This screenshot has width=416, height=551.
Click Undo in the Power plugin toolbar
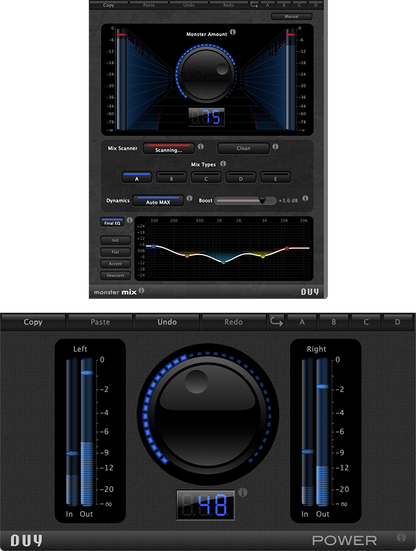[167, 322]
